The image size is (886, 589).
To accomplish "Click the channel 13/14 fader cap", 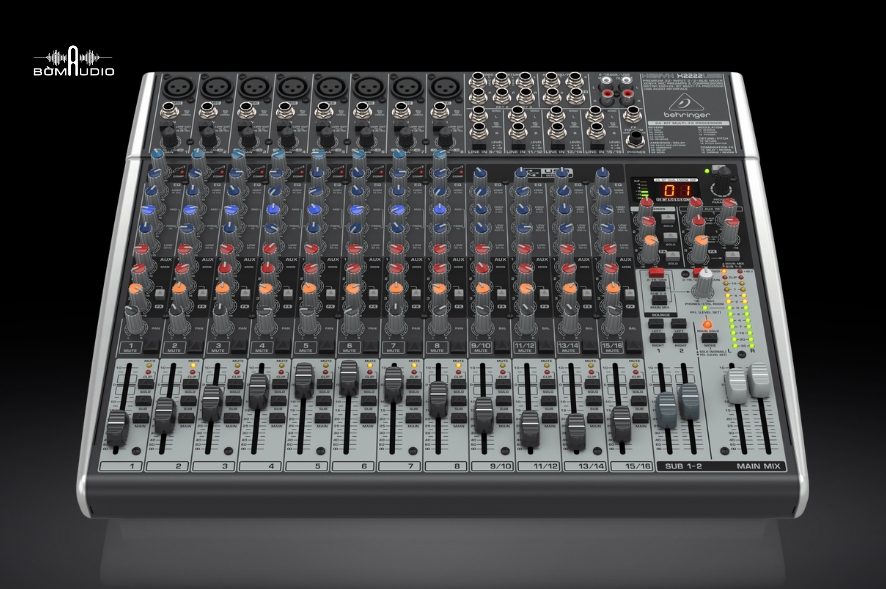I will tap(576, 432).
